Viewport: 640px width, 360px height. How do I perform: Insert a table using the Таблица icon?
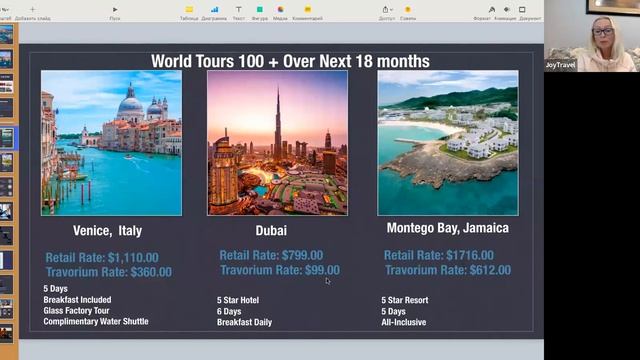189,9
